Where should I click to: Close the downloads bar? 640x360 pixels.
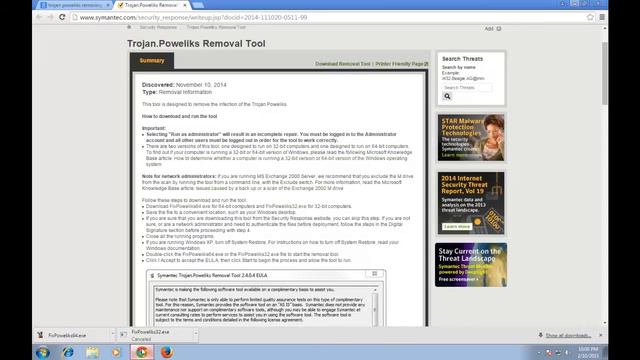(600, 335)
